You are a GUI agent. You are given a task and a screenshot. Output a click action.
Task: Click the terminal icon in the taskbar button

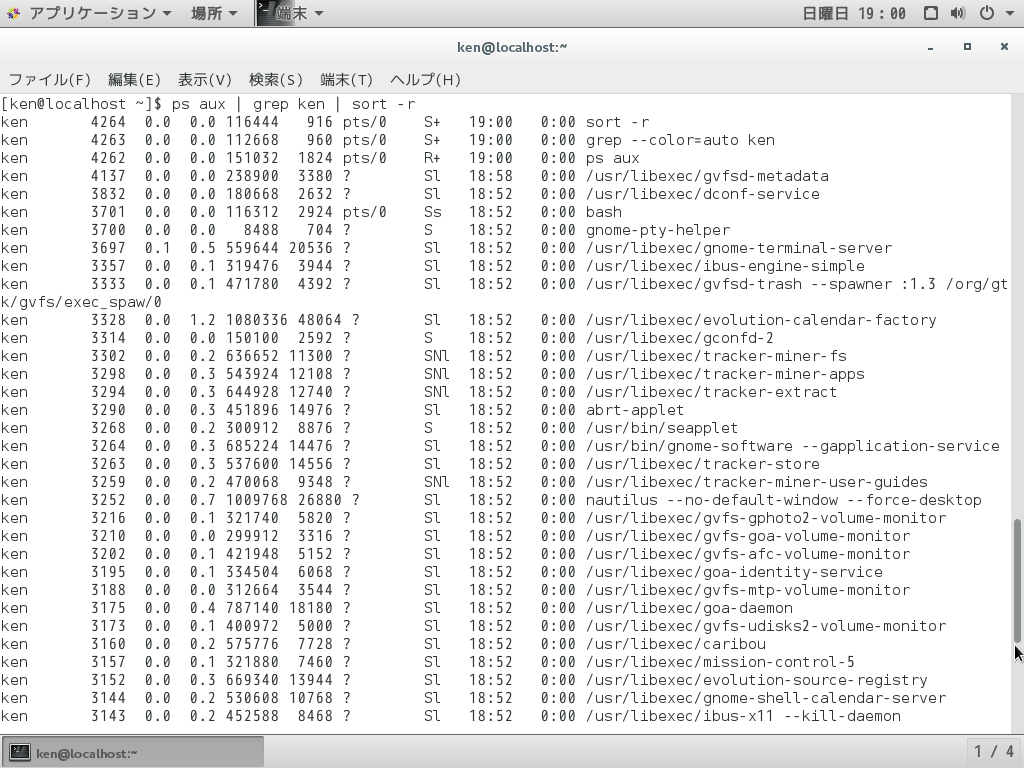tap(20, 752)
